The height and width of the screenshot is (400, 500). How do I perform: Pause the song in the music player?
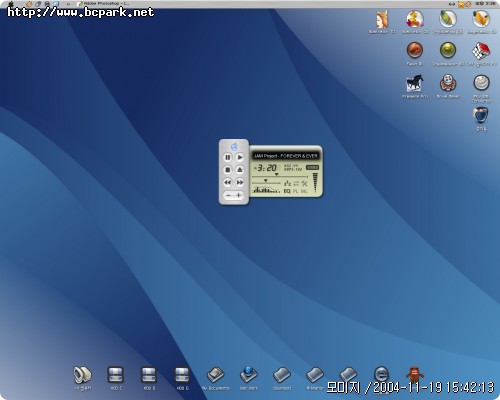click(x=228, y=157)
